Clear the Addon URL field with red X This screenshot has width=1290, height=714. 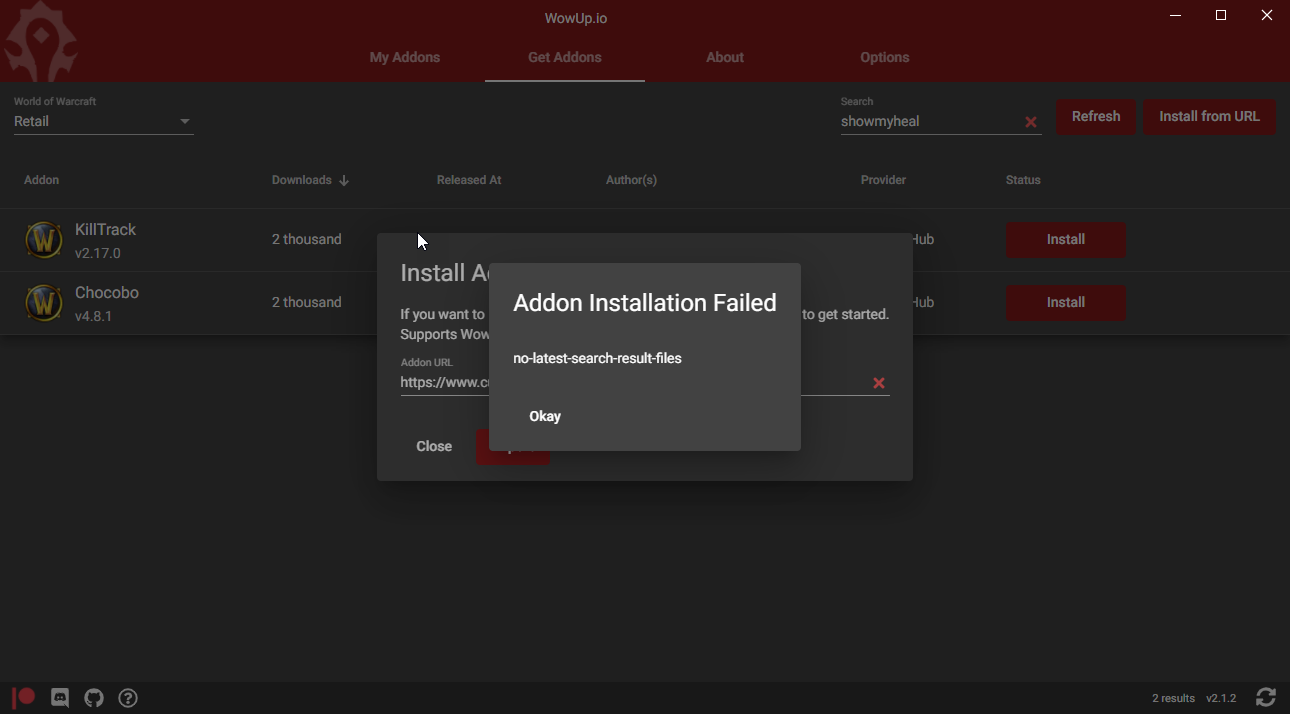879,382
